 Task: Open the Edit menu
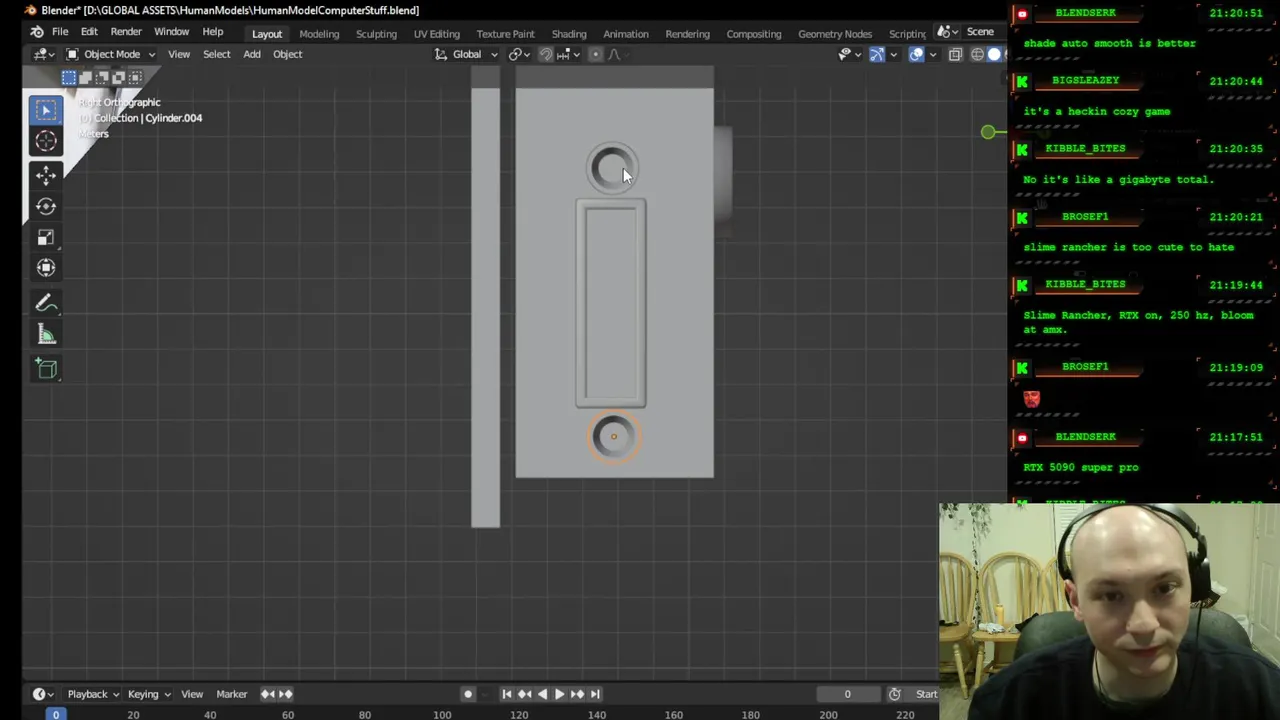coord(89,32)
